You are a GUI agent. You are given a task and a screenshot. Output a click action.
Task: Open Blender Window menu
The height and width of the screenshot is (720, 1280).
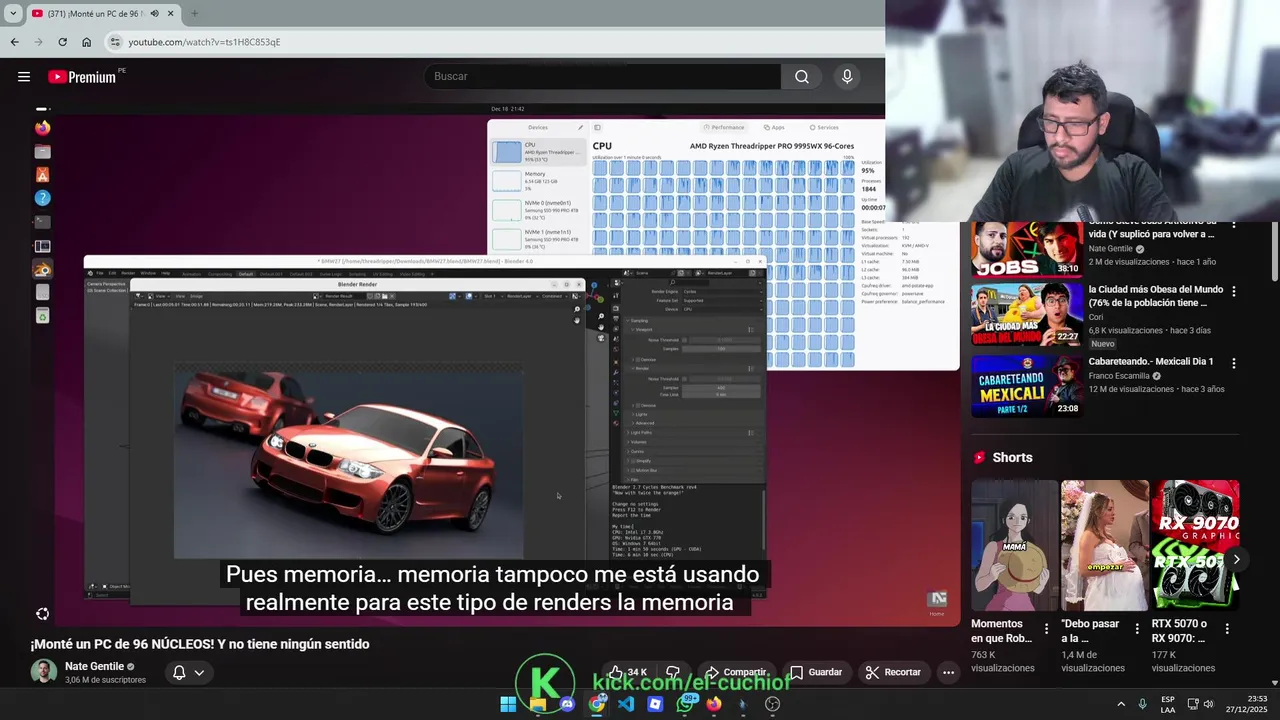click(148, 273)
